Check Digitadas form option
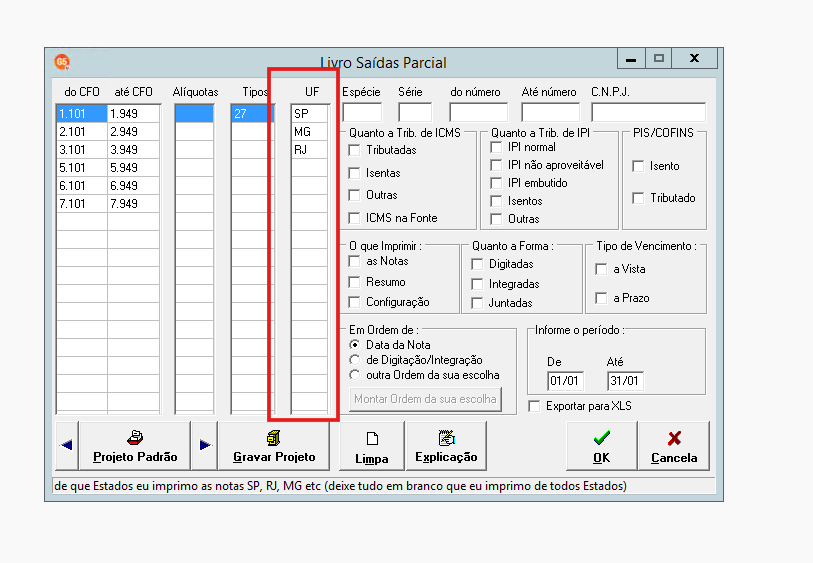Image resolution: width=813 pixels, height=563 pixels. (x=478, y=264)
